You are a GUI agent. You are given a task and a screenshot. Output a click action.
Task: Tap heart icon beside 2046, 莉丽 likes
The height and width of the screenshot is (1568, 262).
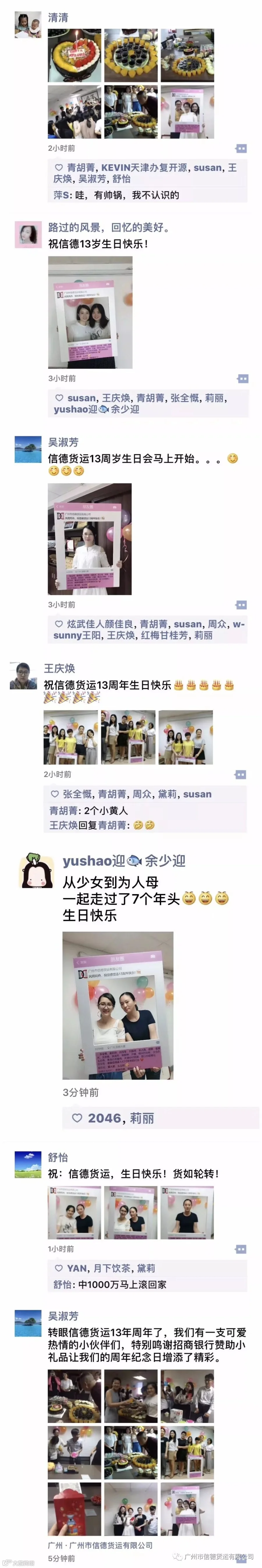point(77,1117)
